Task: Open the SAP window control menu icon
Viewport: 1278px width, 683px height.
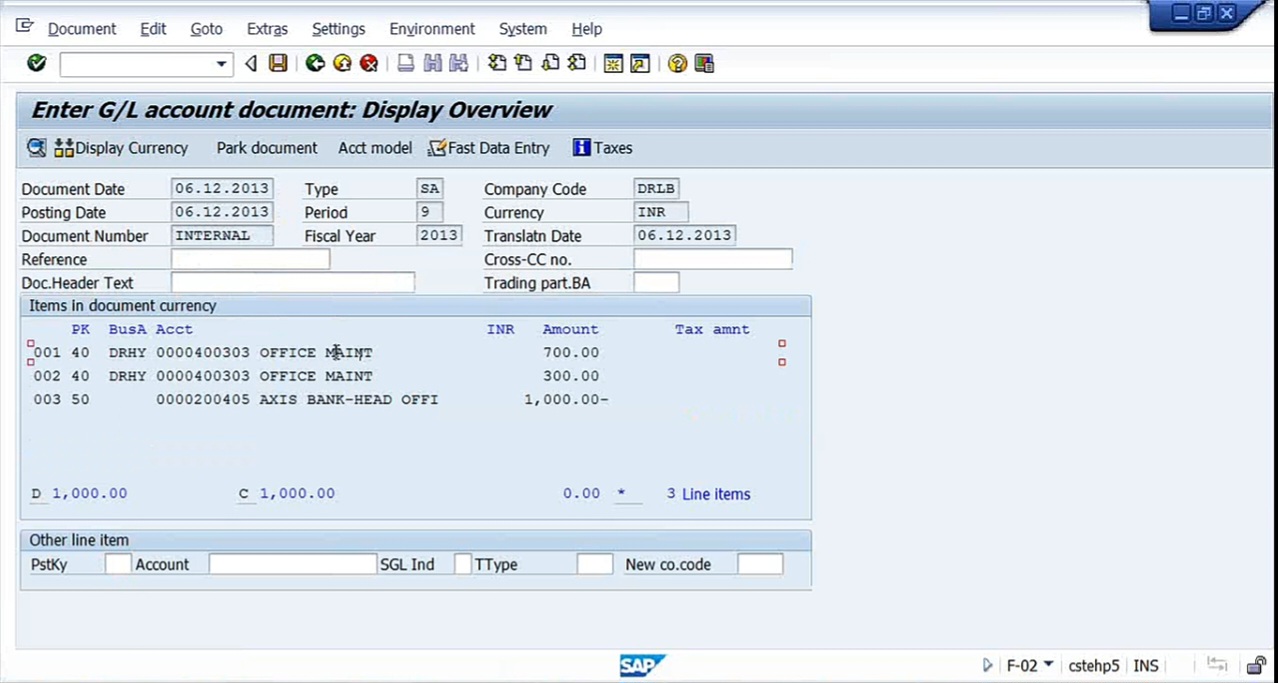Action: point(25,28)
